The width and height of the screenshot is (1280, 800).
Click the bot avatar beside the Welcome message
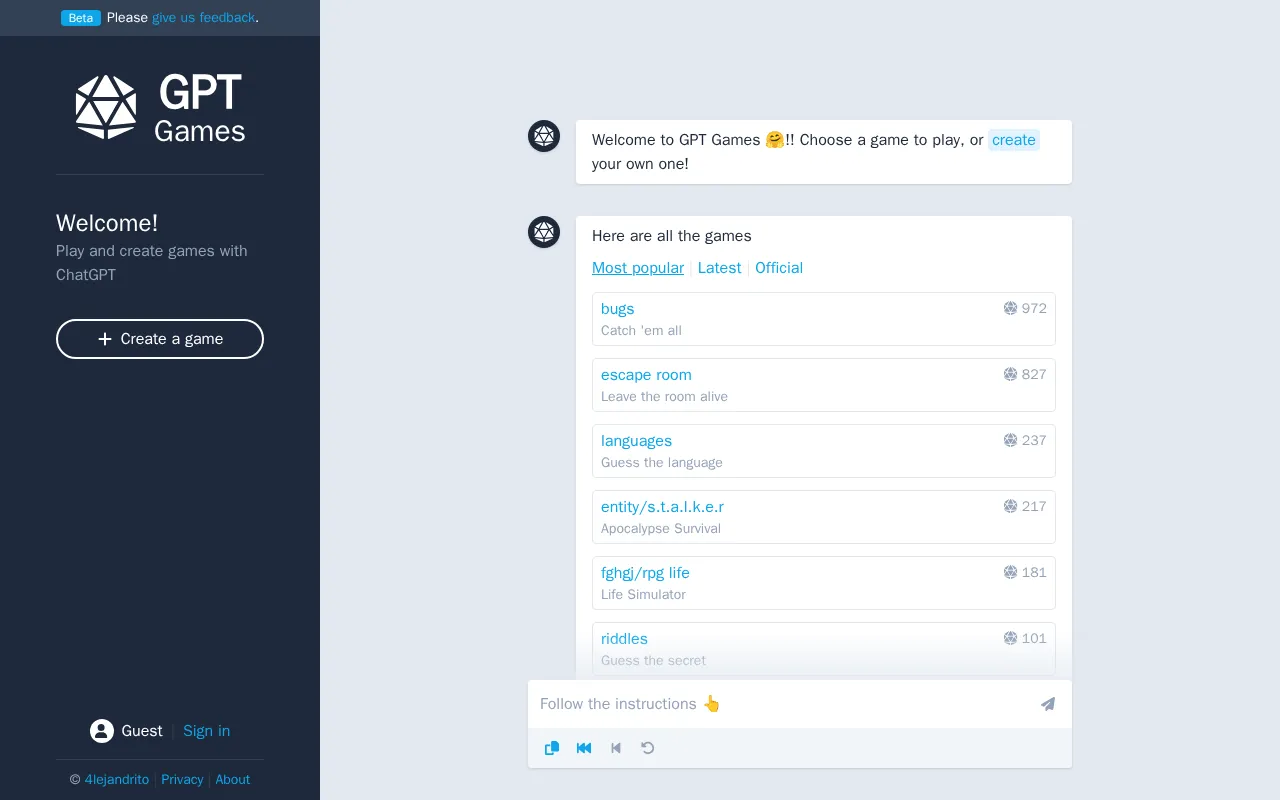click(x=544, y=136)
